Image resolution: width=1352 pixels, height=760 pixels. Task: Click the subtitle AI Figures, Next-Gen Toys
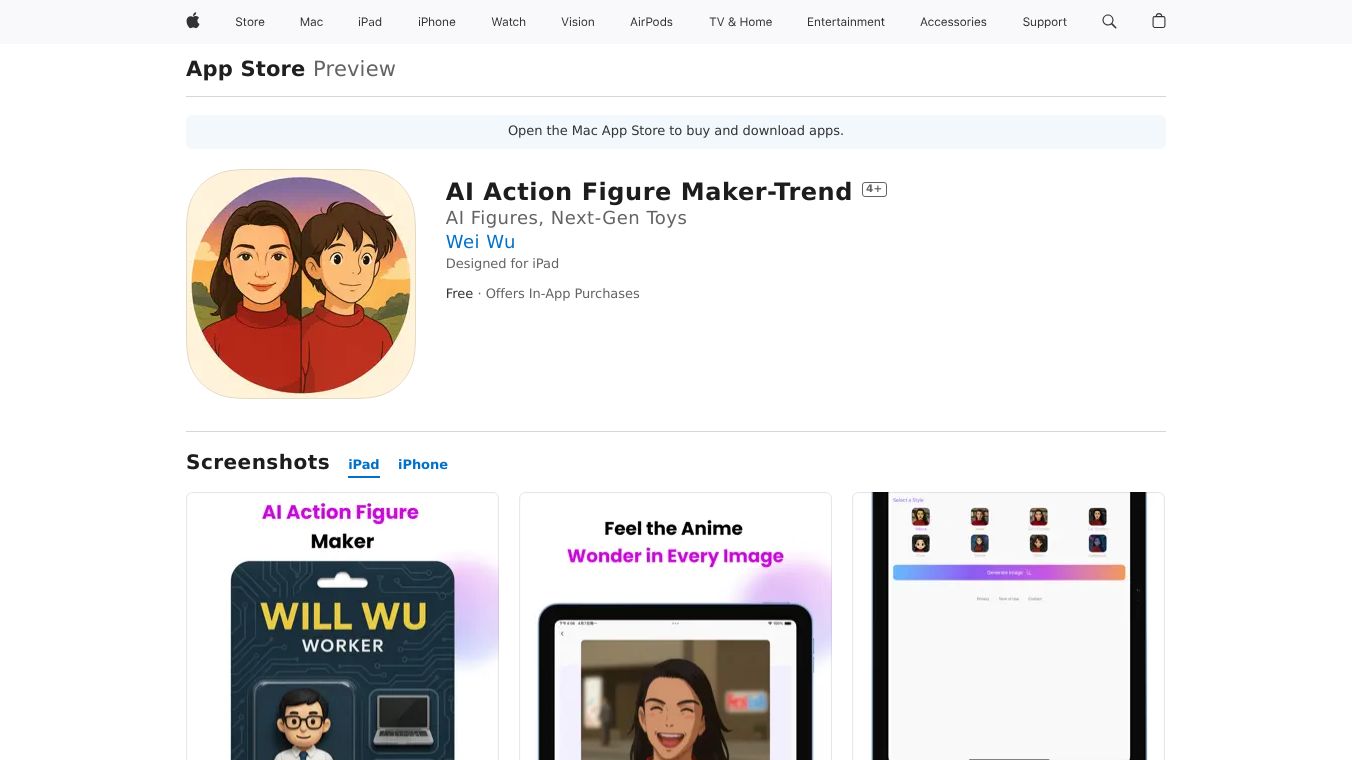tap(566, 218)
